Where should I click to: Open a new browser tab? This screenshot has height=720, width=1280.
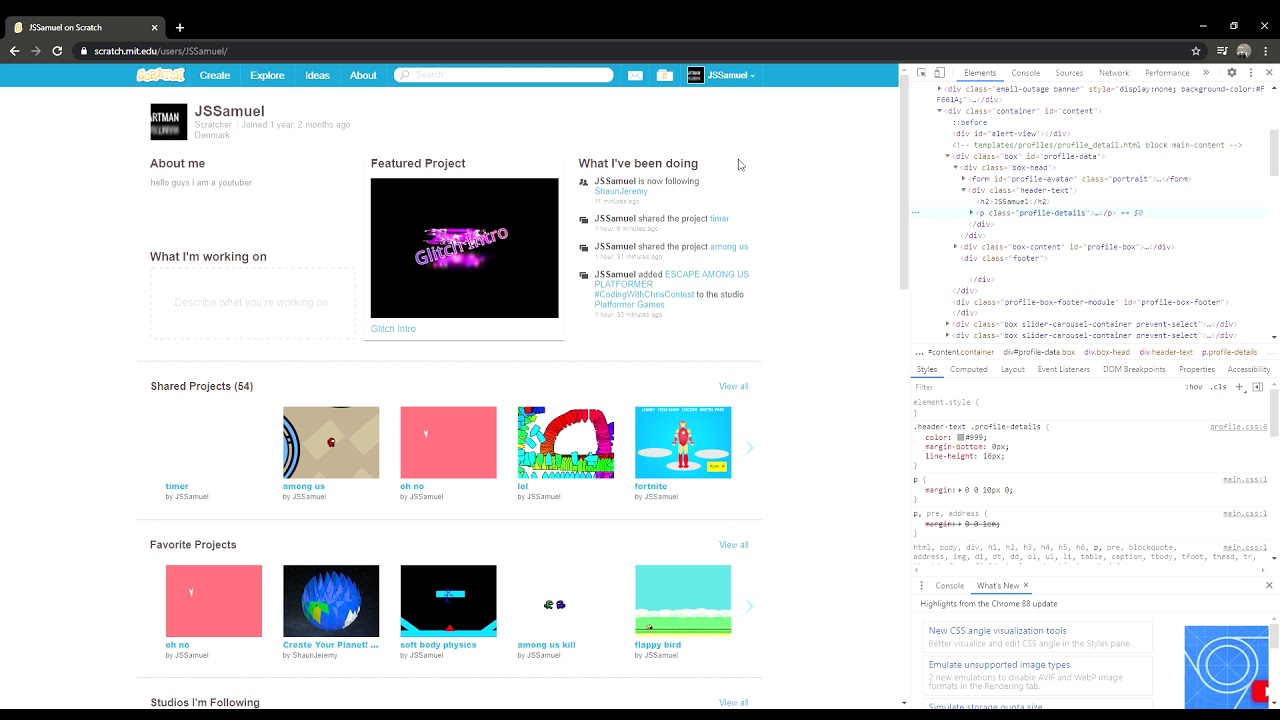pyautogui.click(x=180, y=27)
